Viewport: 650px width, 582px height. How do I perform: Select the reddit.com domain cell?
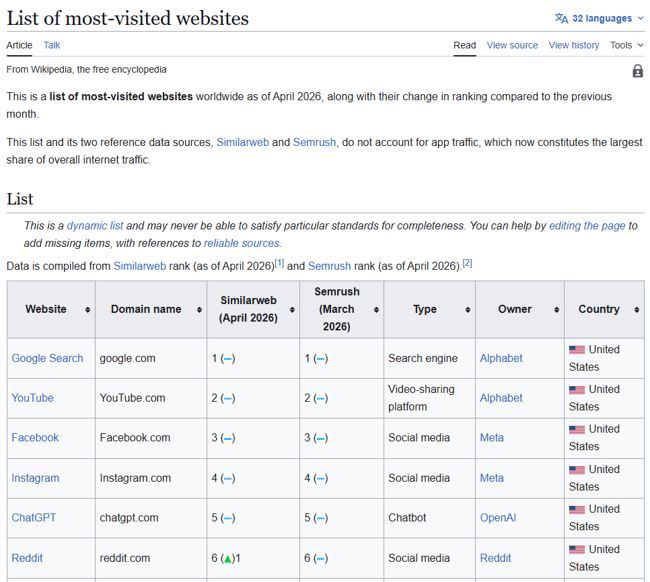tap(151, 558)
